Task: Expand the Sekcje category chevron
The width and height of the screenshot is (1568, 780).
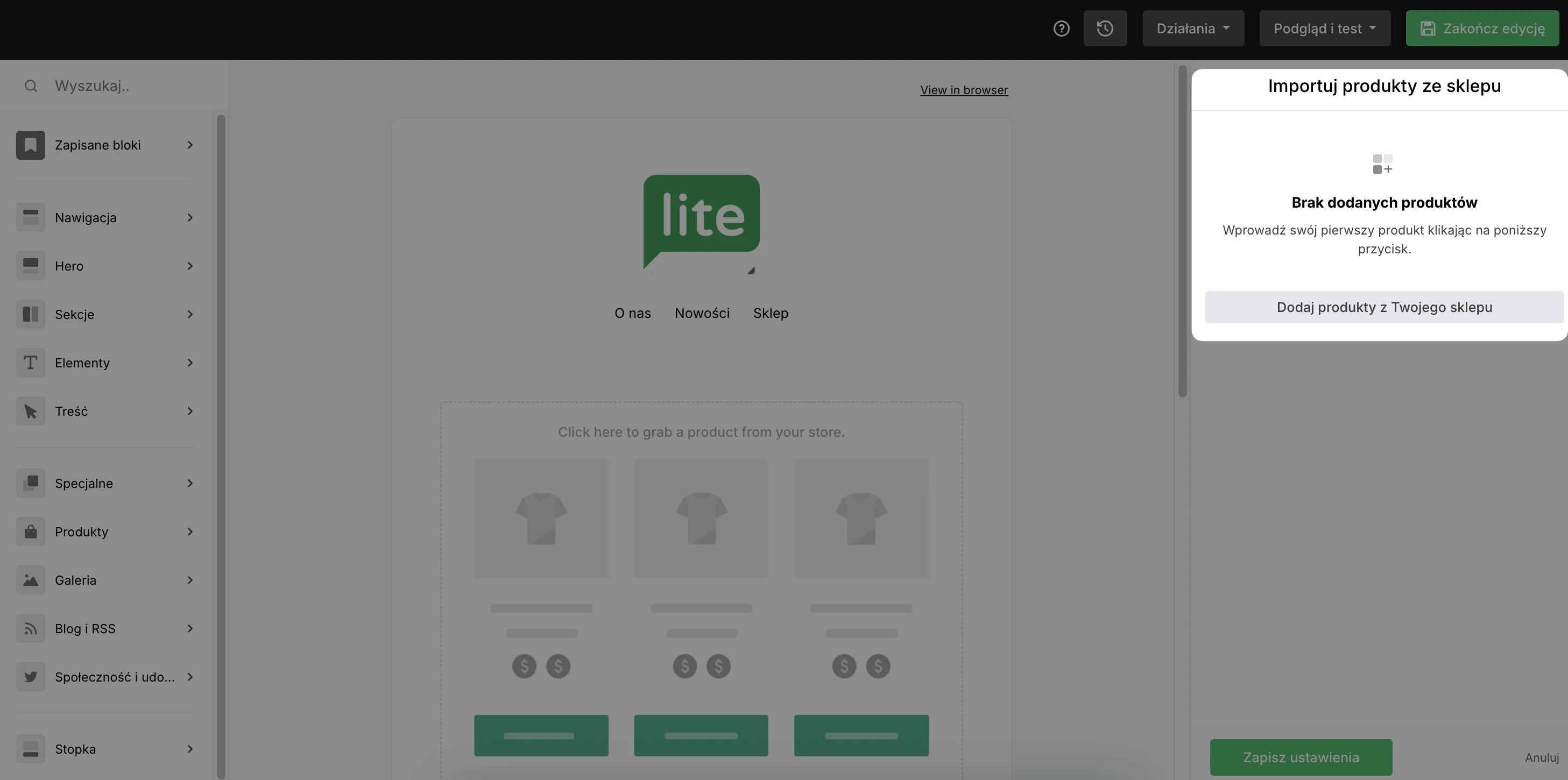Action: tap(190, 314)
